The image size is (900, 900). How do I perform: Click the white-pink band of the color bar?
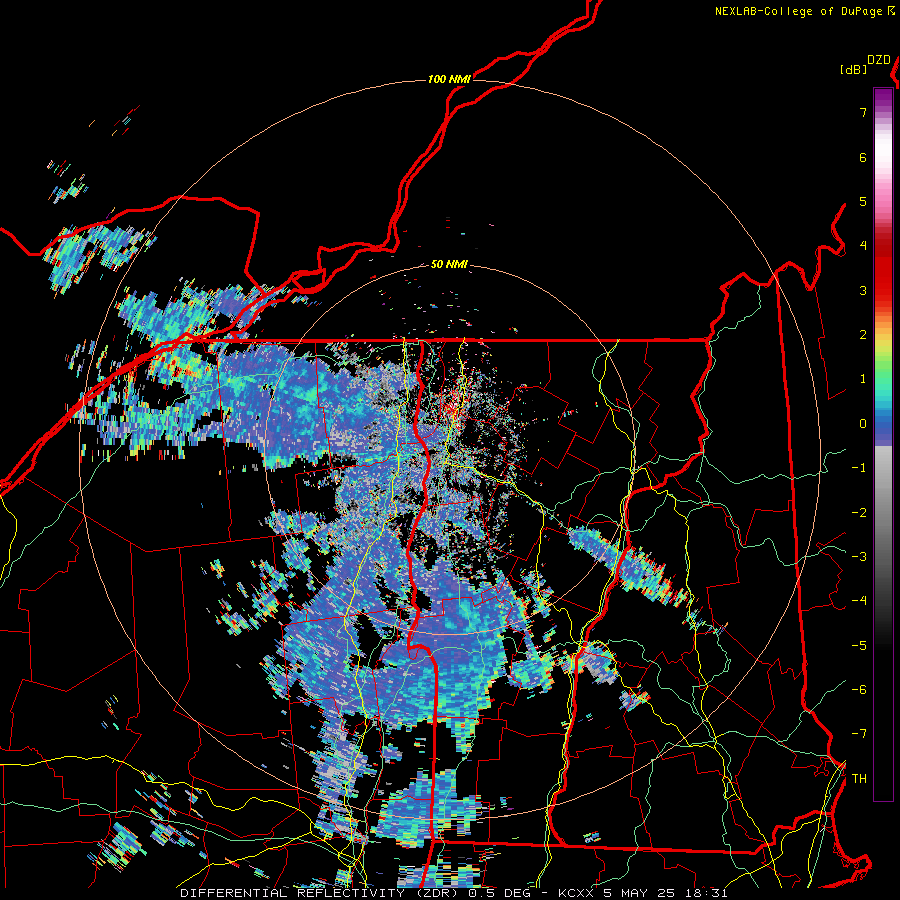(x=883, y=164)
